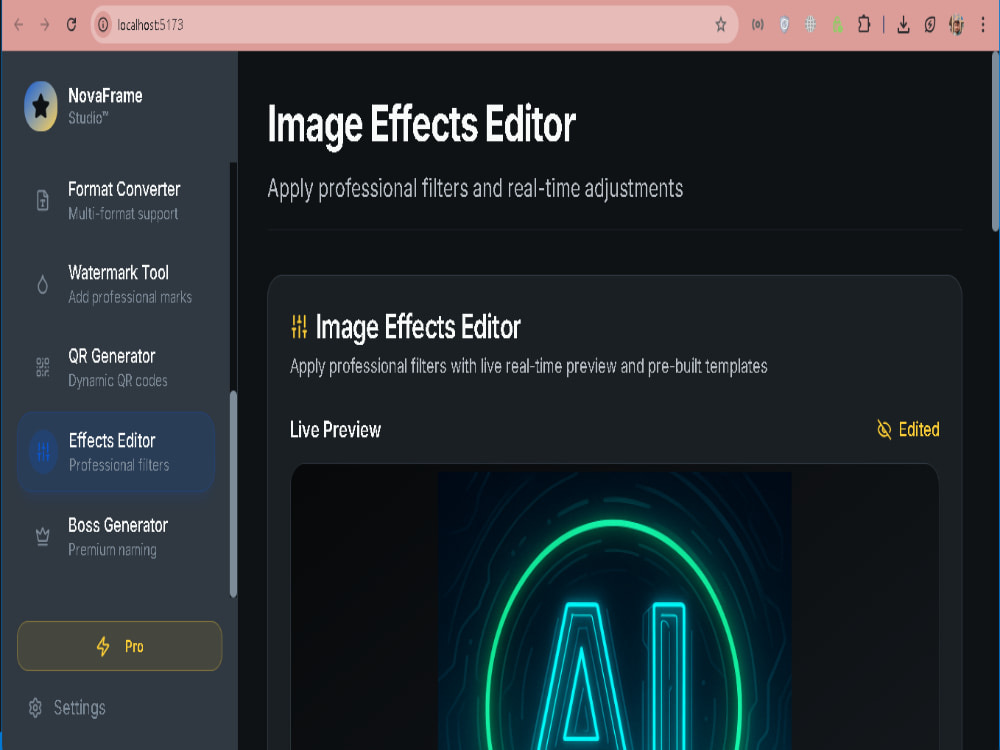
Task: Click the 'Multi-format support' subtitle
Action: tap(123, 214)
